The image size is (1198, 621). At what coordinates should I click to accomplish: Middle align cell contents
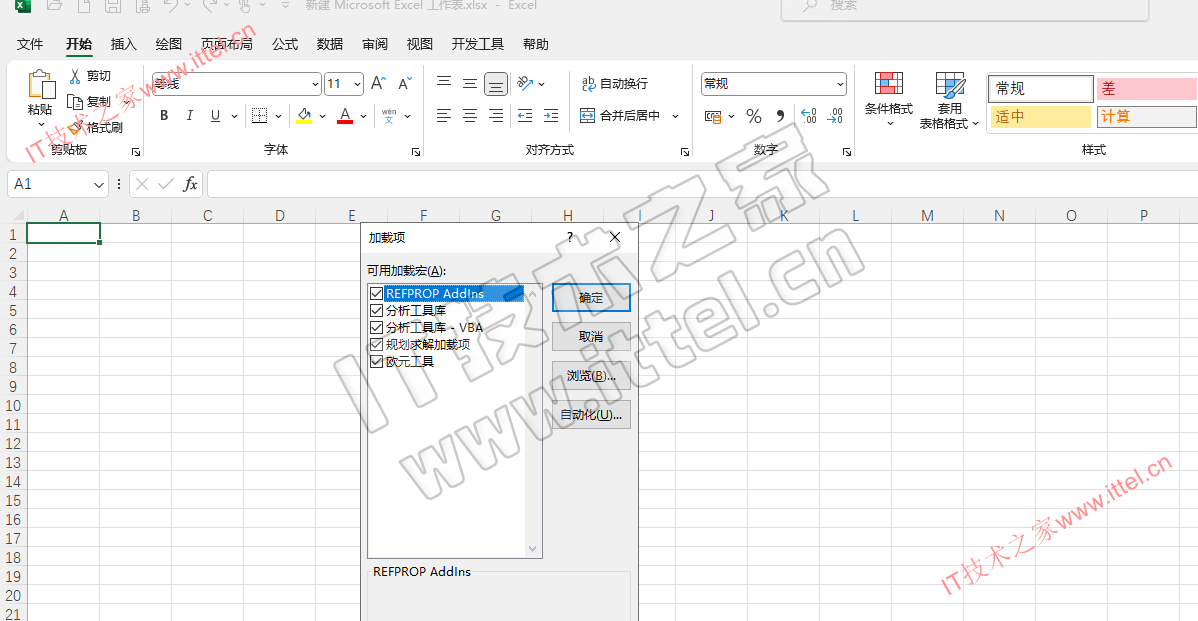pyautogui.click(x=470, y=83)
